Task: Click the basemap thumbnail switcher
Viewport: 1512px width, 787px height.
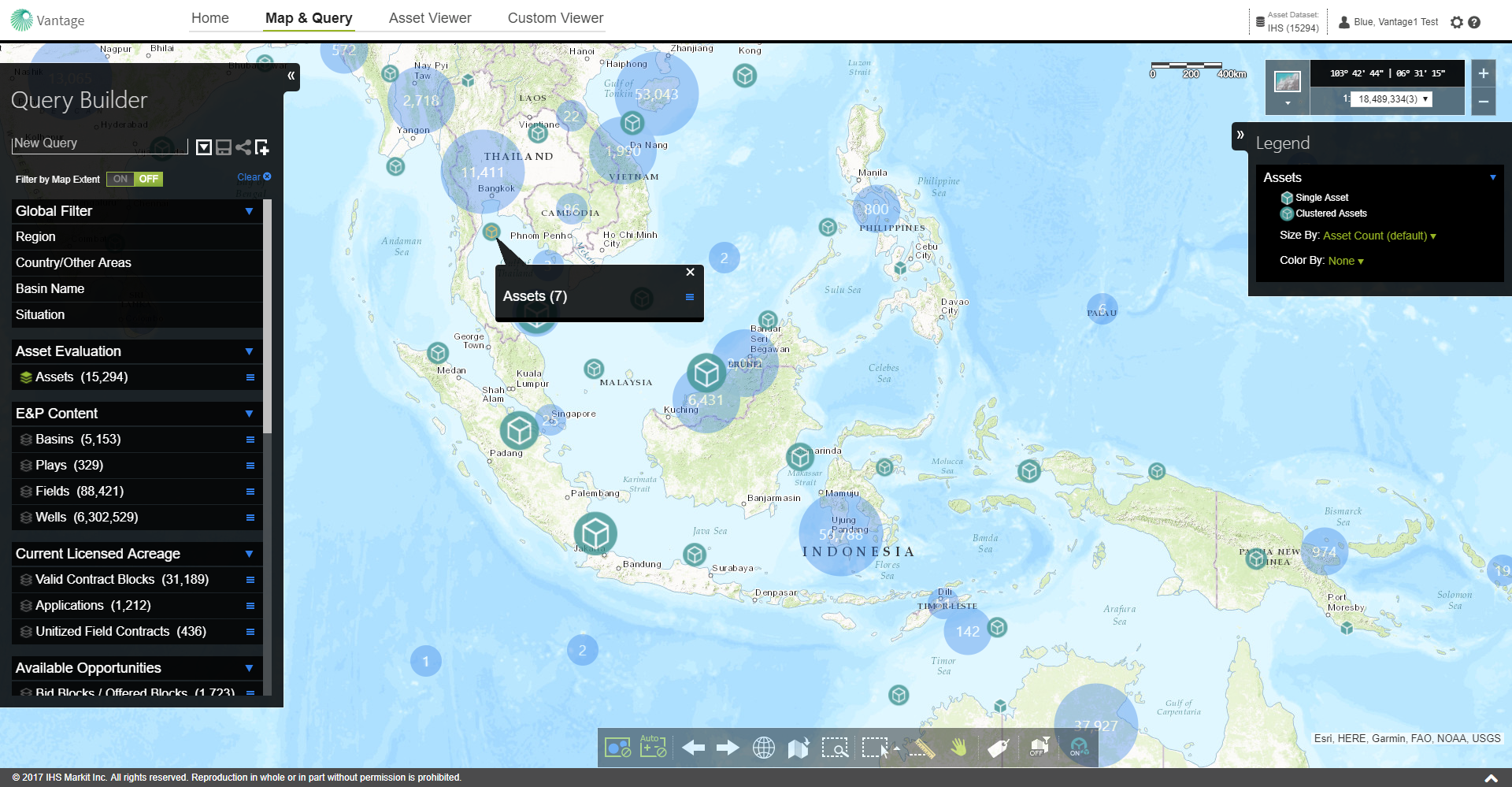Action: [1287, 82]
